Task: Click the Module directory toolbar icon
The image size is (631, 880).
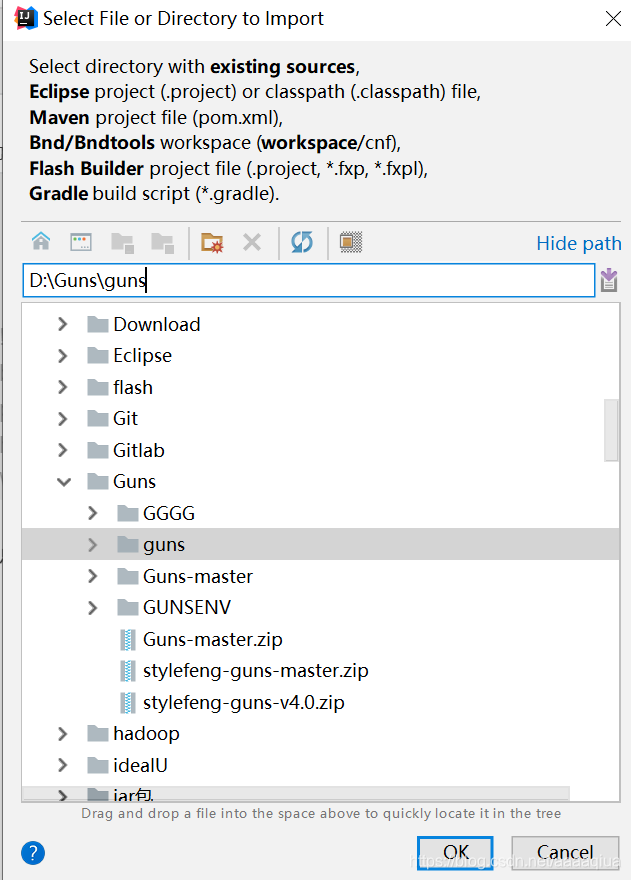Action: tap(163, 243)
